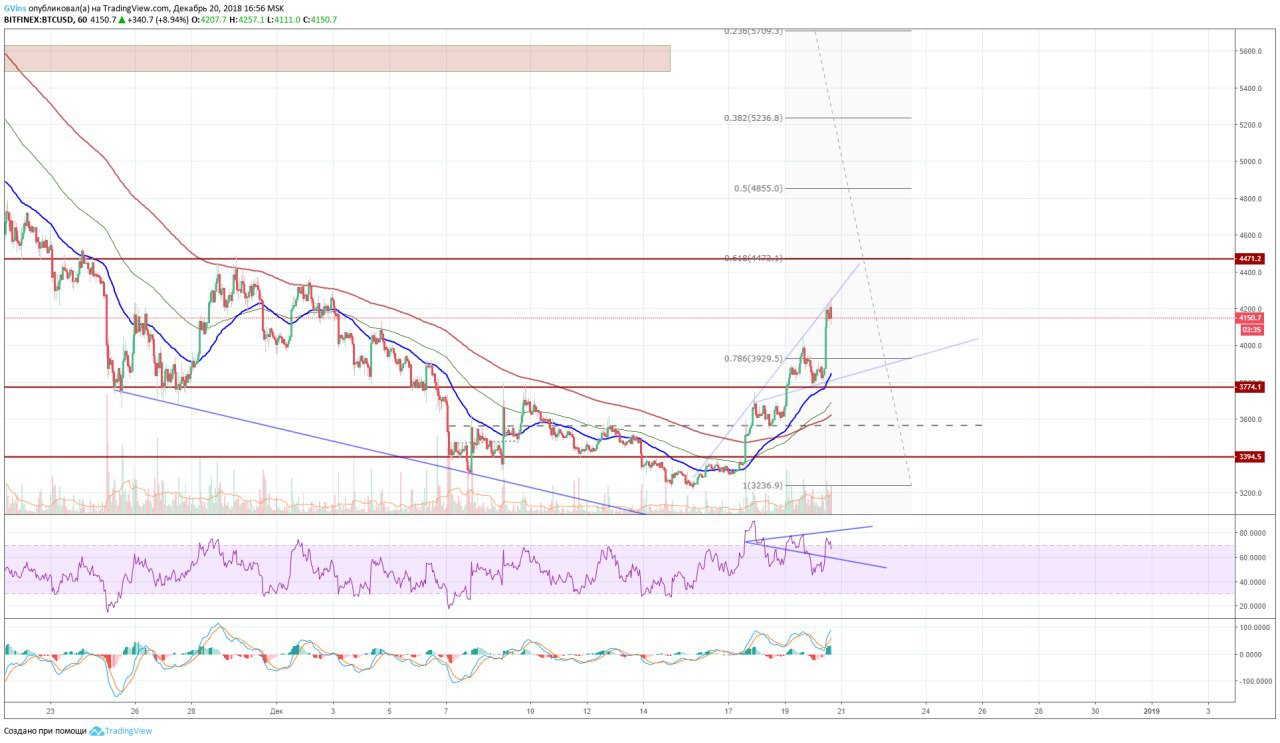Screen dimensions: 1280x743
Task: Click the 5200.0 price axis value
Action: (1252, 125)
